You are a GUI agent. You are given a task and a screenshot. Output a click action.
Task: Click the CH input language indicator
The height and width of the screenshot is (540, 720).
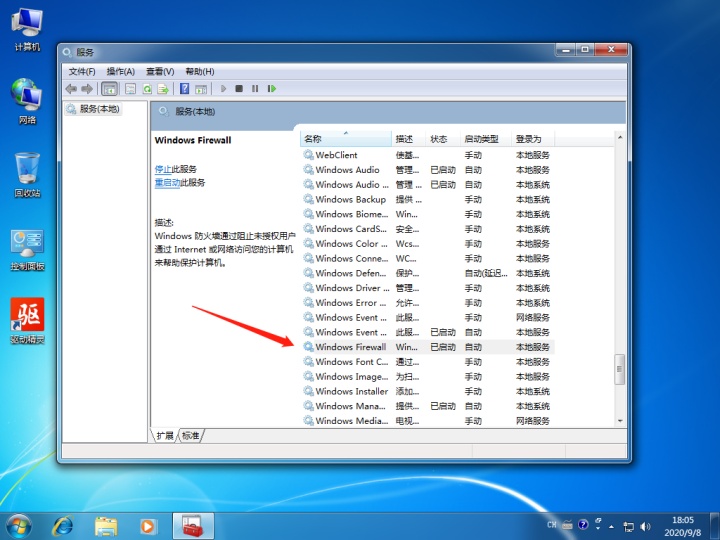[x=552, y=524]
